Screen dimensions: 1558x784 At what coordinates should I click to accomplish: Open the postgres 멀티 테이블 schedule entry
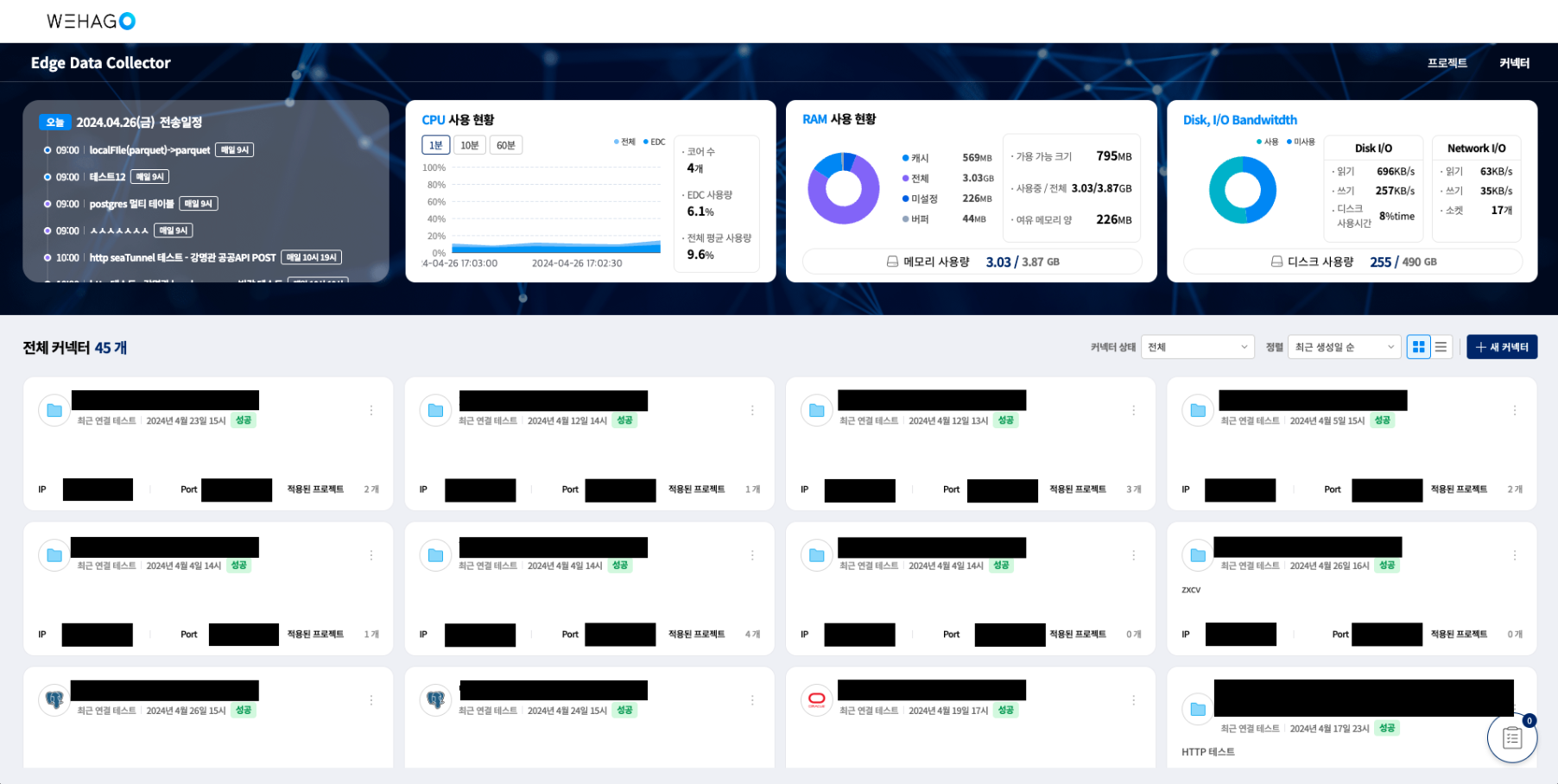click(130, 204)
